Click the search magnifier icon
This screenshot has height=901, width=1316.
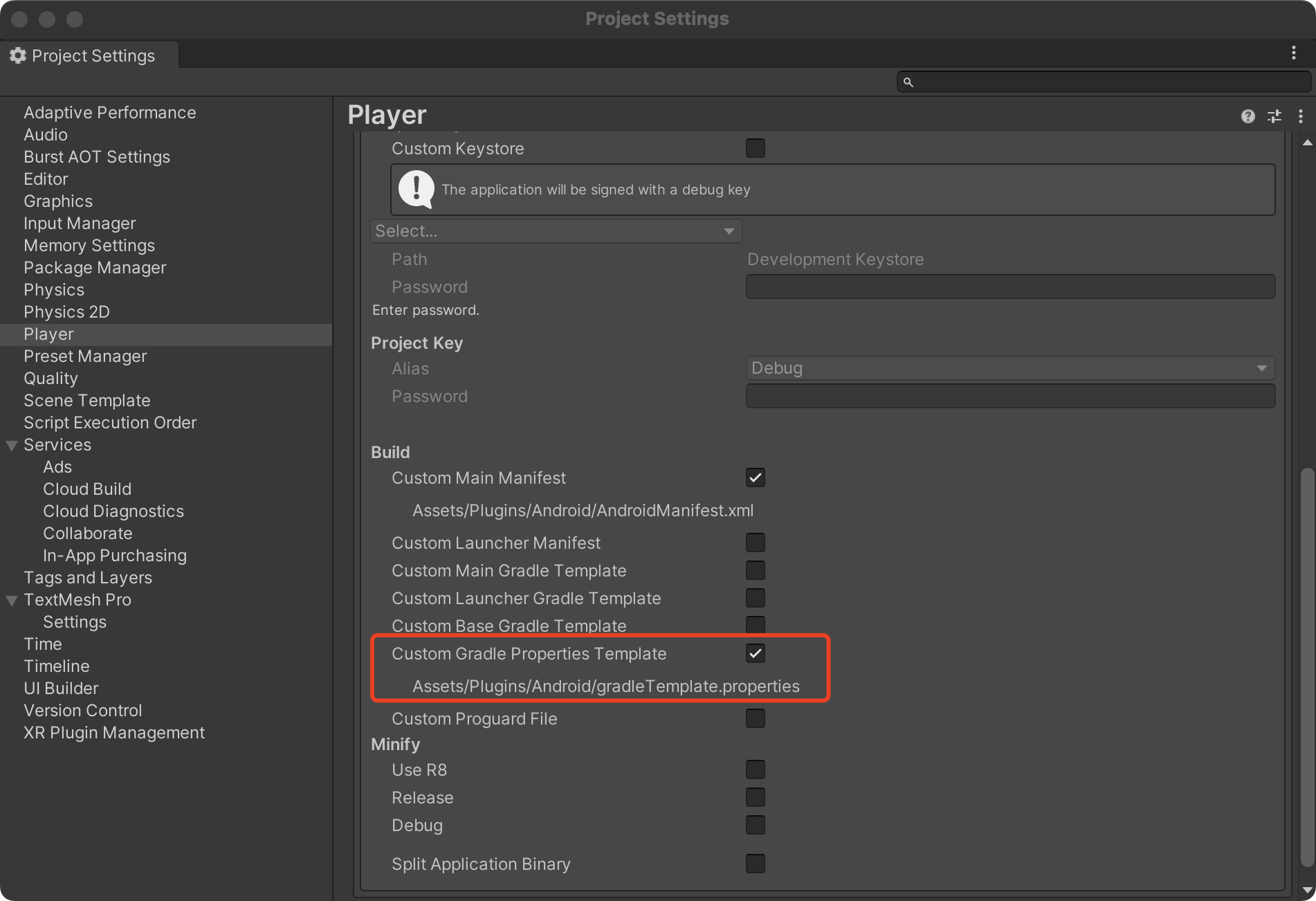coord(908,82)
